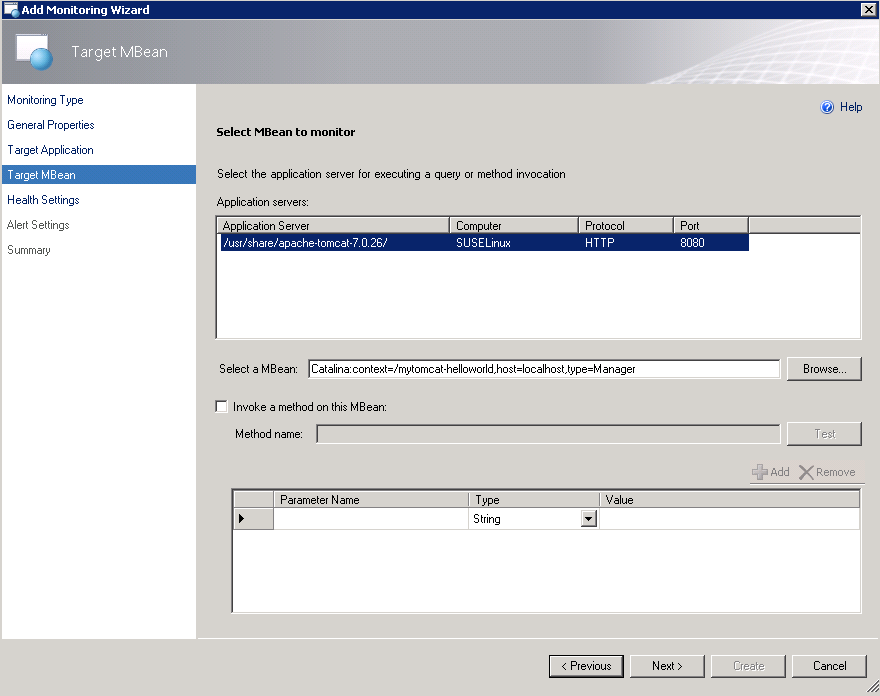Click the Cancel button
The height and width of the screenshot is (696, 880).
coord(829,666)
